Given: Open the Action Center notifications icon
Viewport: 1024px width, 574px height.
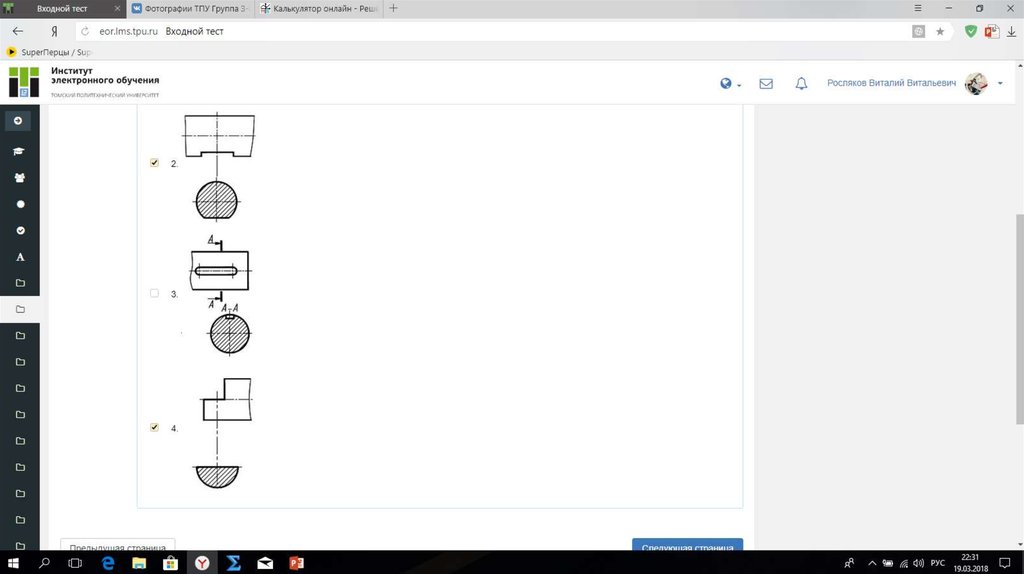Looking at the screenshot, I should (1005, 563).
